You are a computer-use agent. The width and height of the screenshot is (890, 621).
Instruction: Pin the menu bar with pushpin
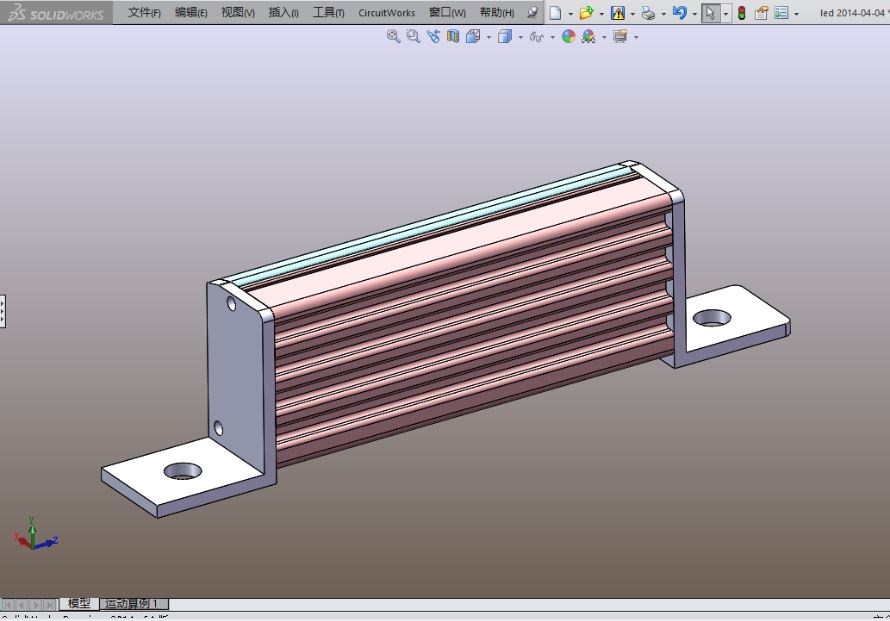coord(532,13)
